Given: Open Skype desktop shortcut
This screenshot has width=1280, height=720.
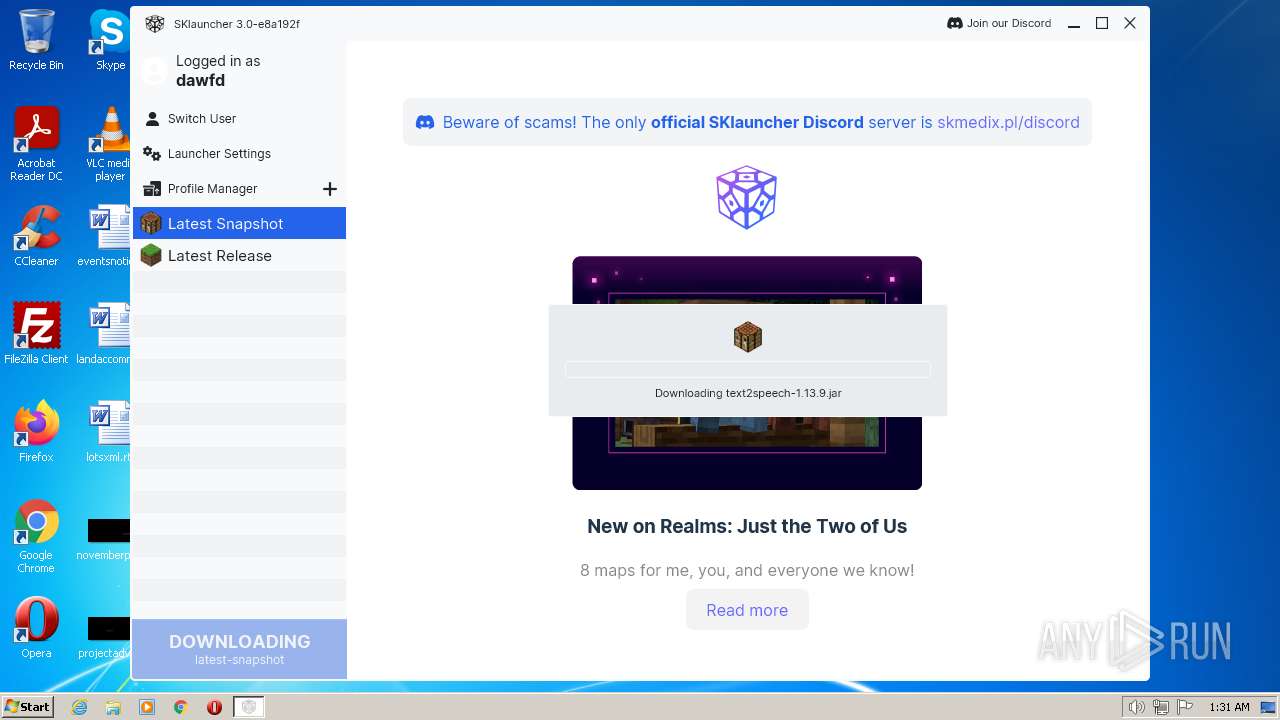Looking at the screenshot, I should (x=109, y=40).
